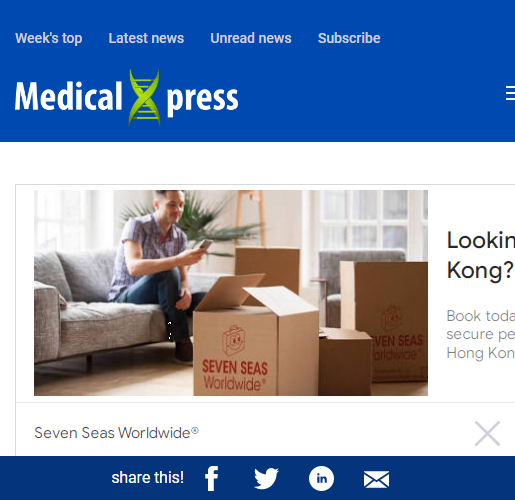Close the Seven Seas Worldwide ad
Viewport: 515px width, 500px height.
pos(487,433)
